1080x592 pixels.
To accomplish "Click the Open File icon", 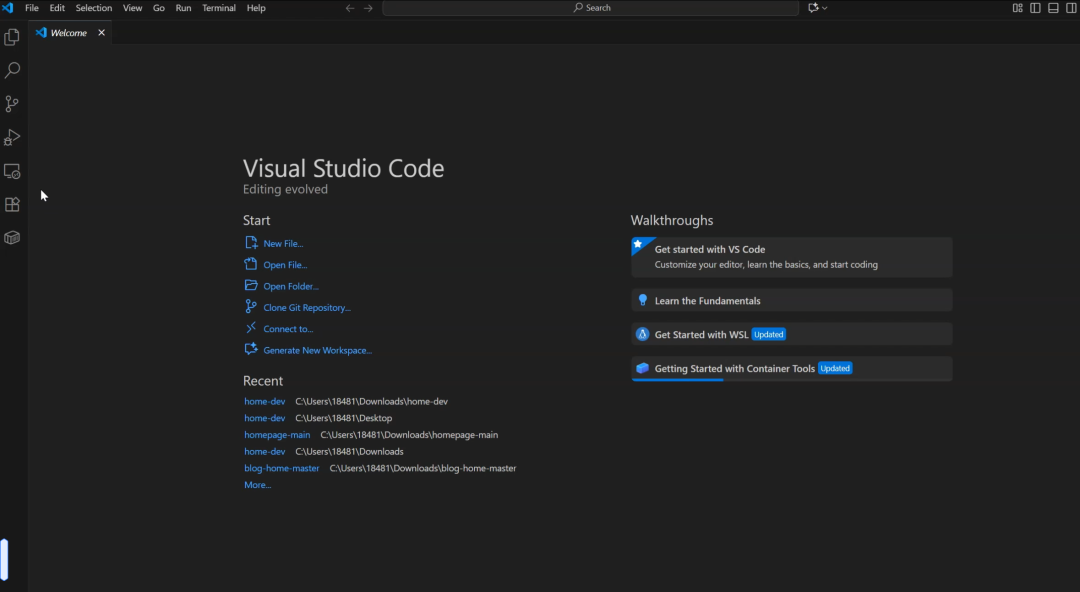I will coord(251,264).
